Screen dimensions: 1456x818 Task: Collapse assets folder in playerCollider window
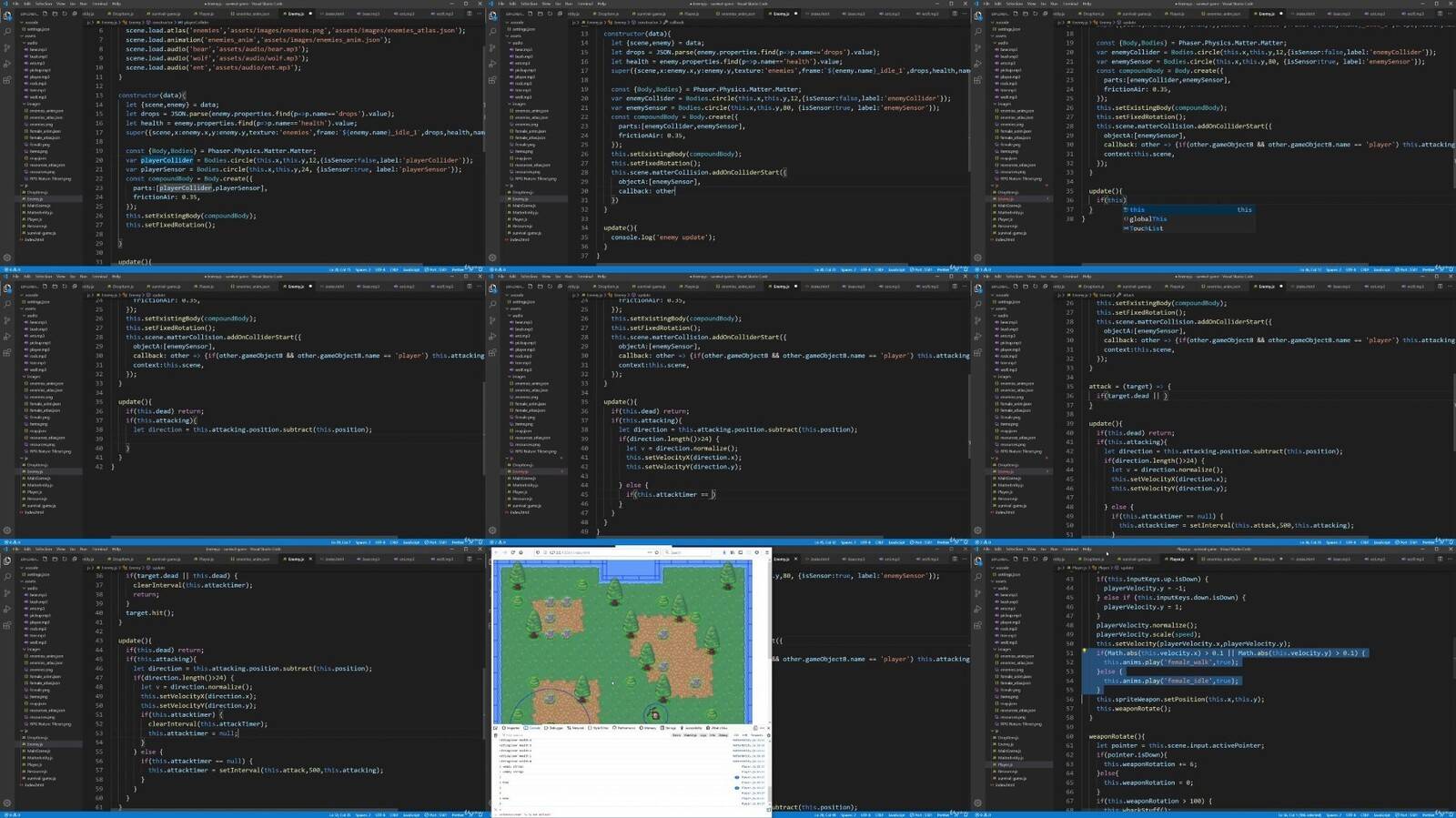pos(28,35)
